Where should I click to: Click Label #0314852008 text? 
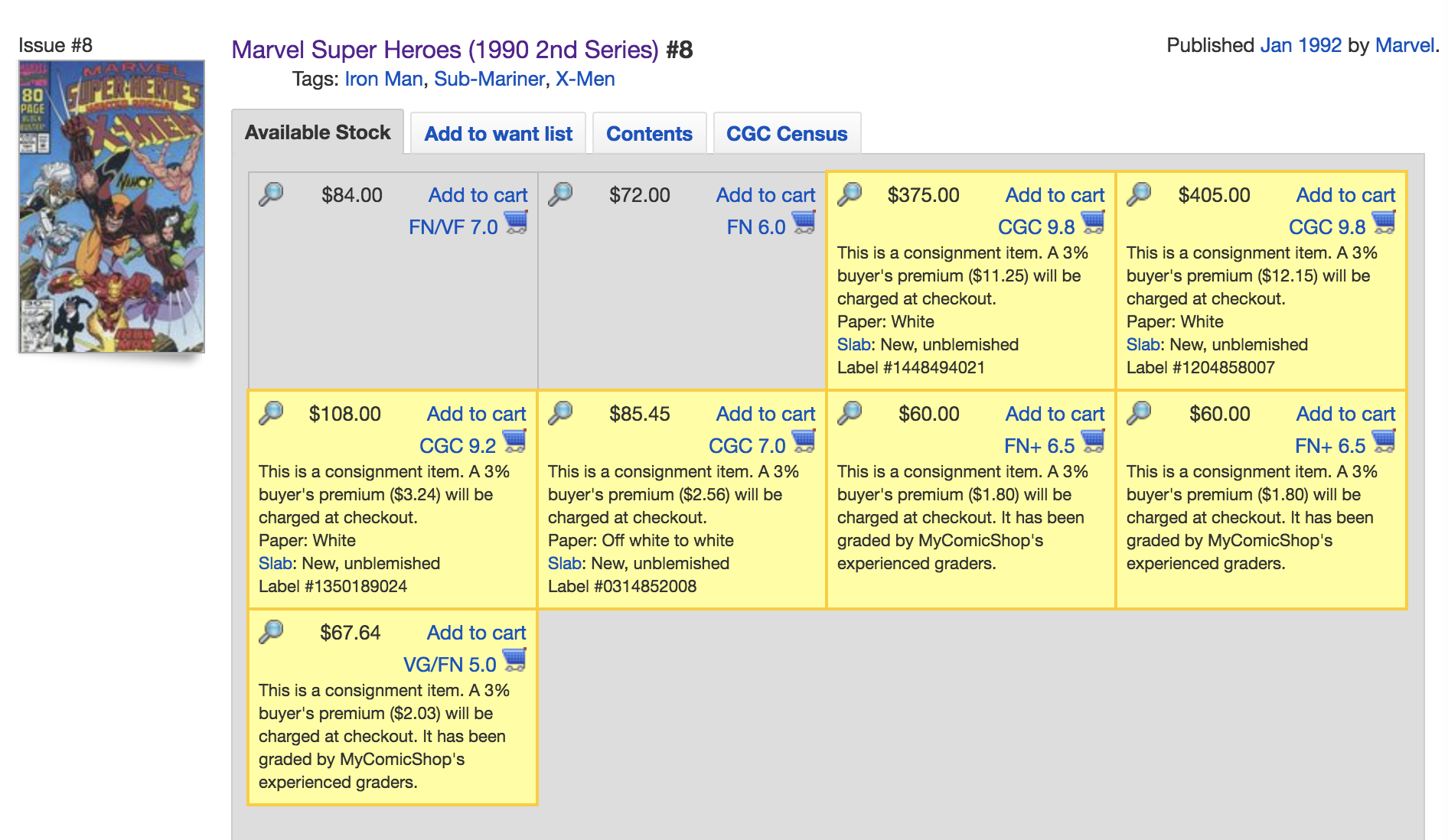621,586
